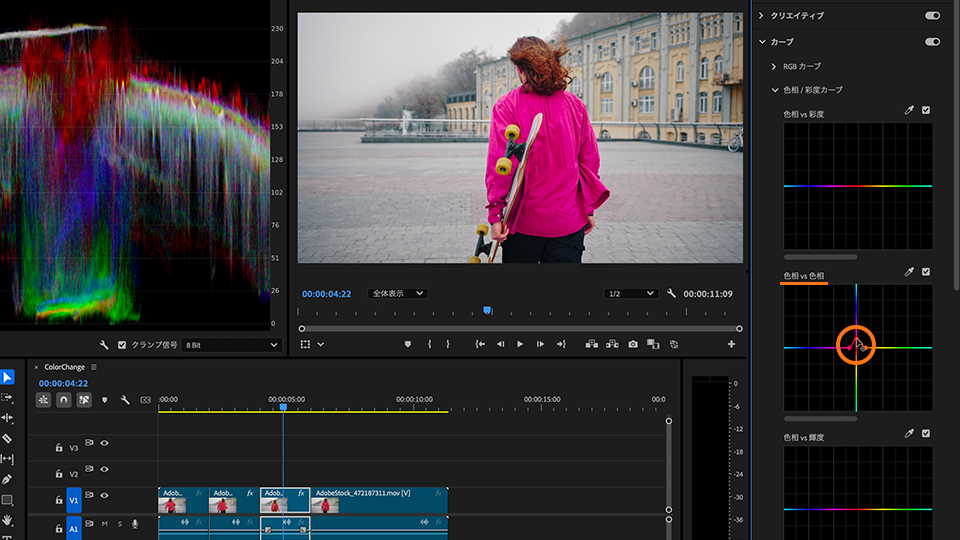The width and height of the screenshot is (960, 540).
Task: Export frame with camera icon
Action: (633, 344)
